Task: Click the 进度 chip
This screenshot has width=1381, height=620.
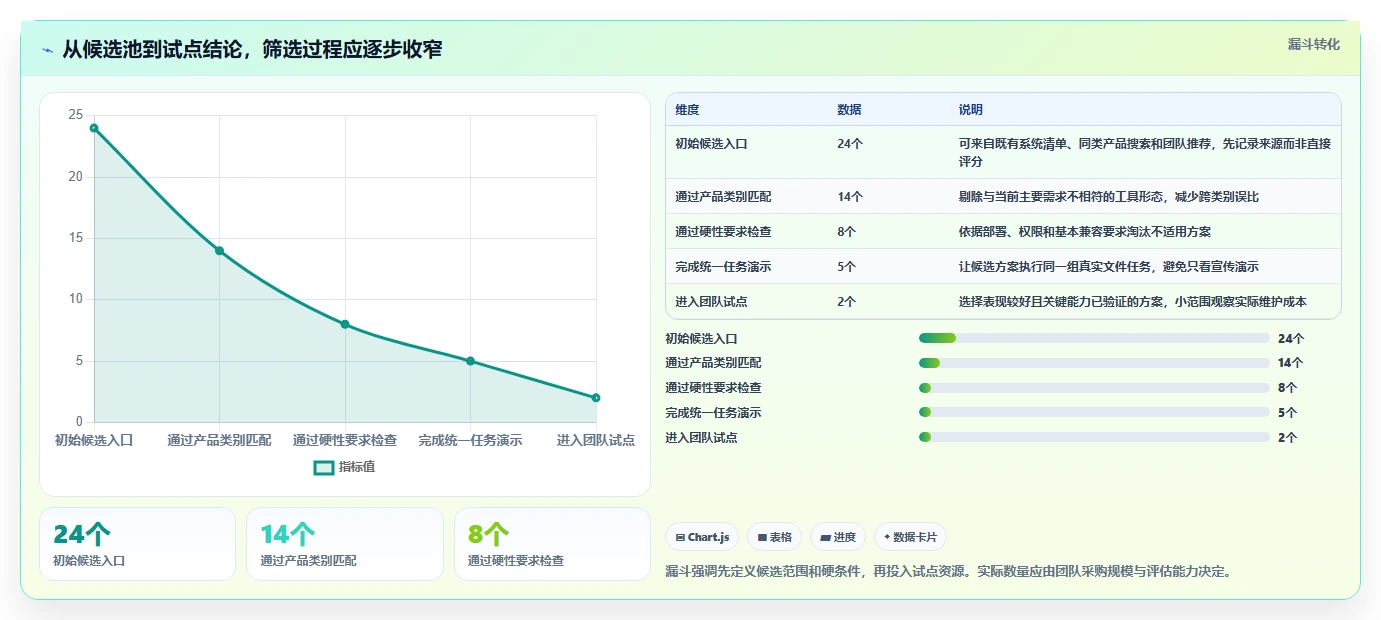Action: point(837,537)
